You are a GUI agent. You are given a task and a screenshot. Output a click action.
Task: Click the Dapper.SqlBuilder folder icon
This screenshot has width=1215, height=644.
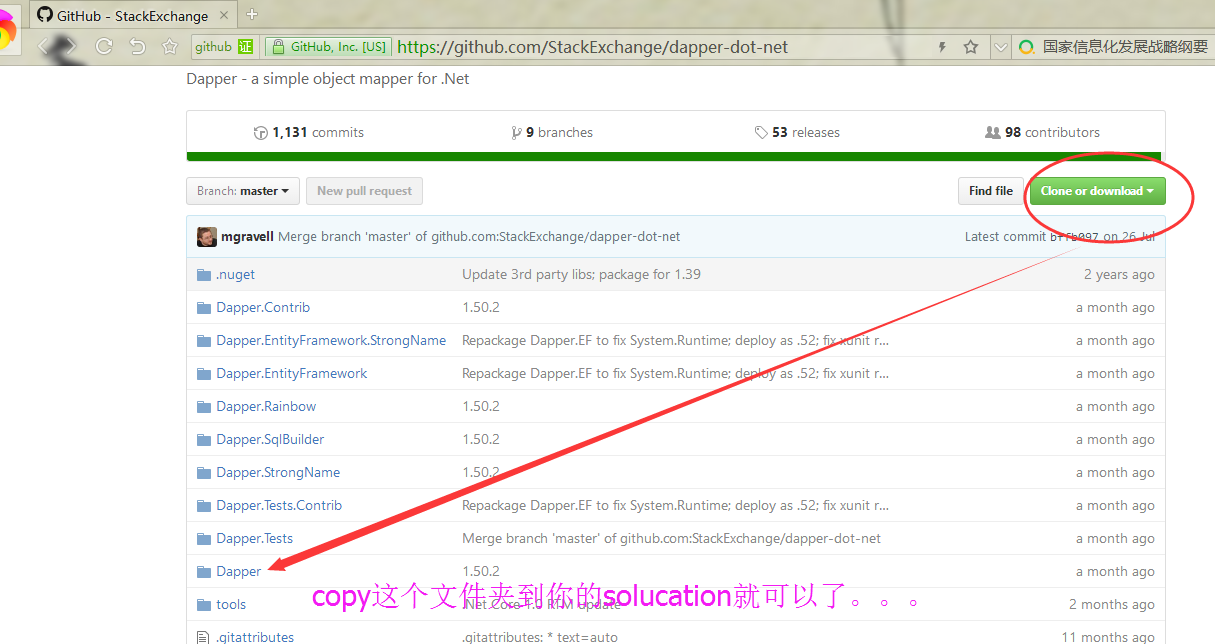[x=204, y=439]
